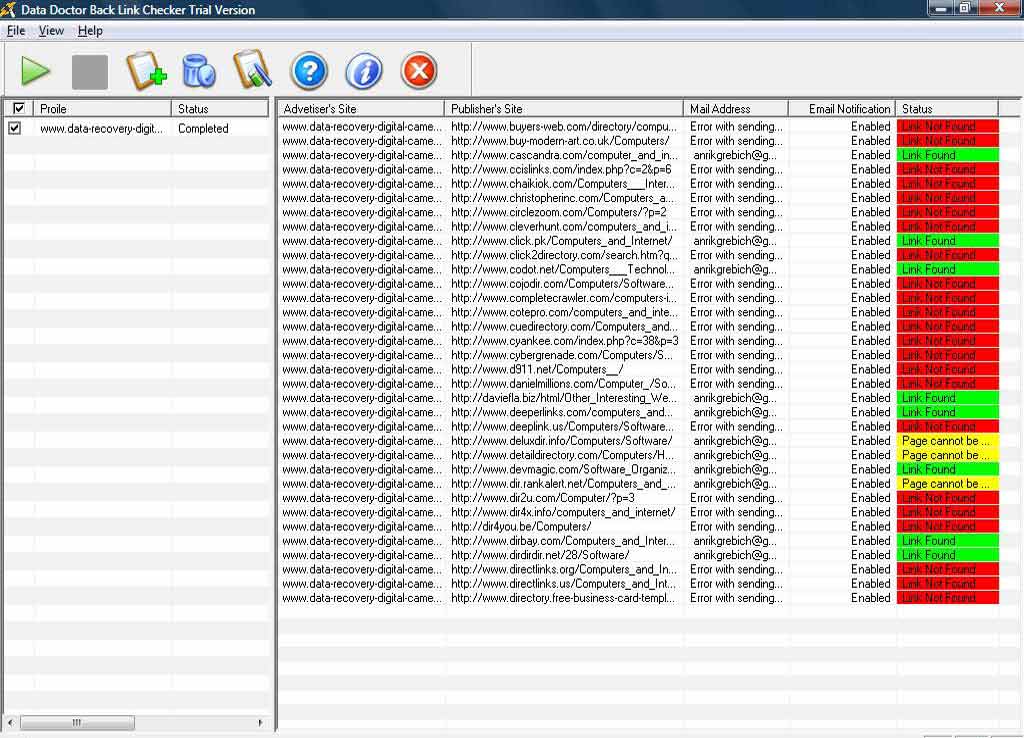The height and width of the screenshot is (738, 1024).
Task: Select the cuedirectory.com row
Action: click(640, 327)
